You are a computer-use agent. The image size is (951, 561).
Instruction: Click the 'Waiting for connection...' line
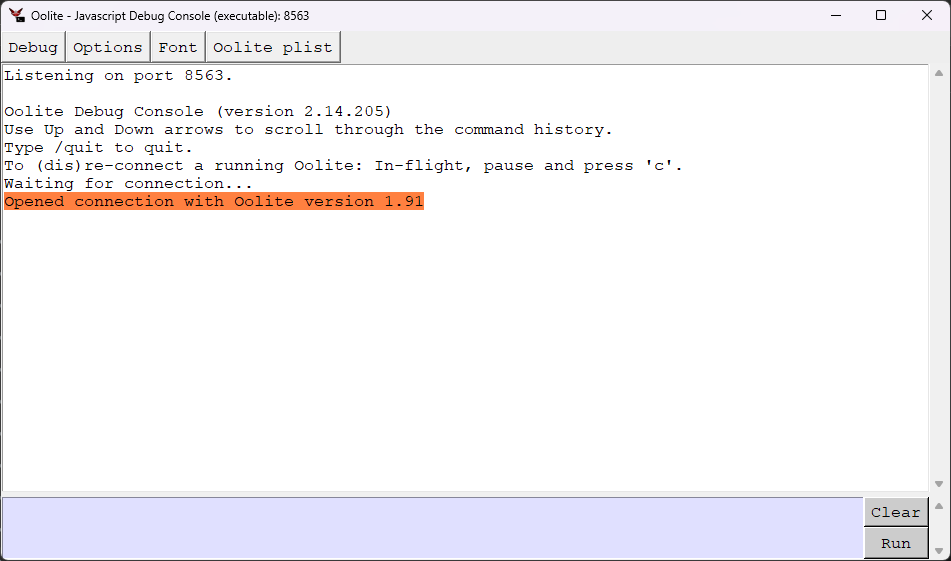coord(128,184)
